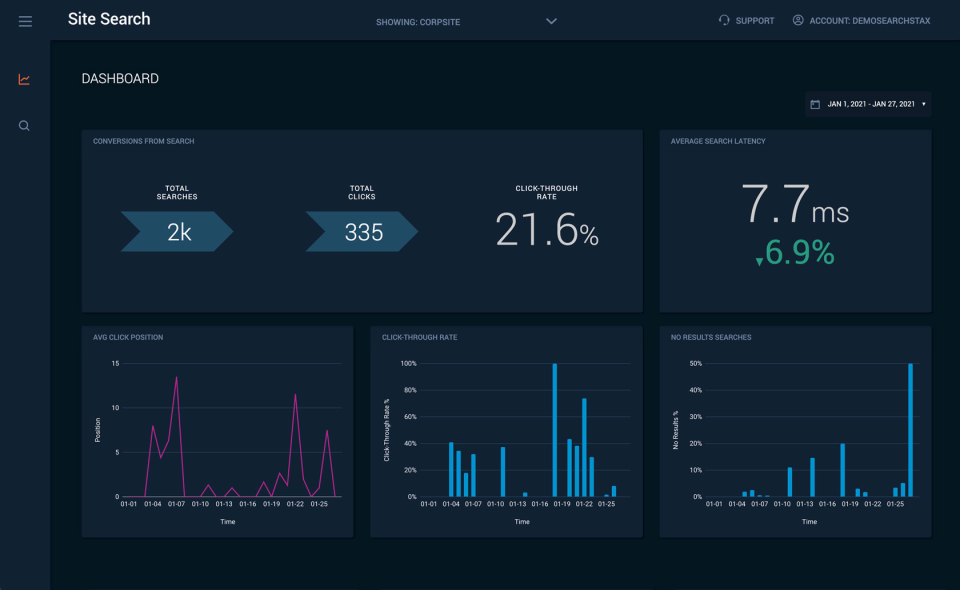Select the DASHBOARD heading

point(118,78)
